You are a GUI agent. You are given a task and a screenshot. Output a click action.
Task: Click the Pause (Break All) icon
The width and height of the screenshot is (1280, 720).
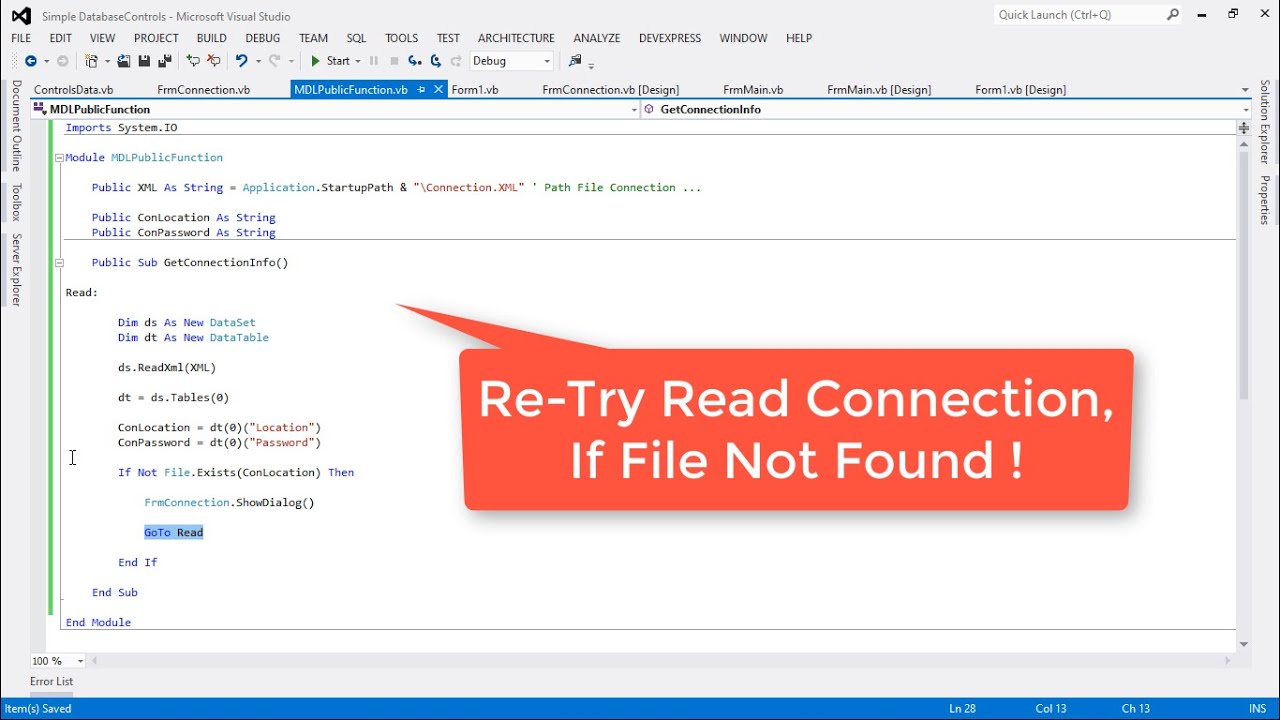click(x=374, y=61)
